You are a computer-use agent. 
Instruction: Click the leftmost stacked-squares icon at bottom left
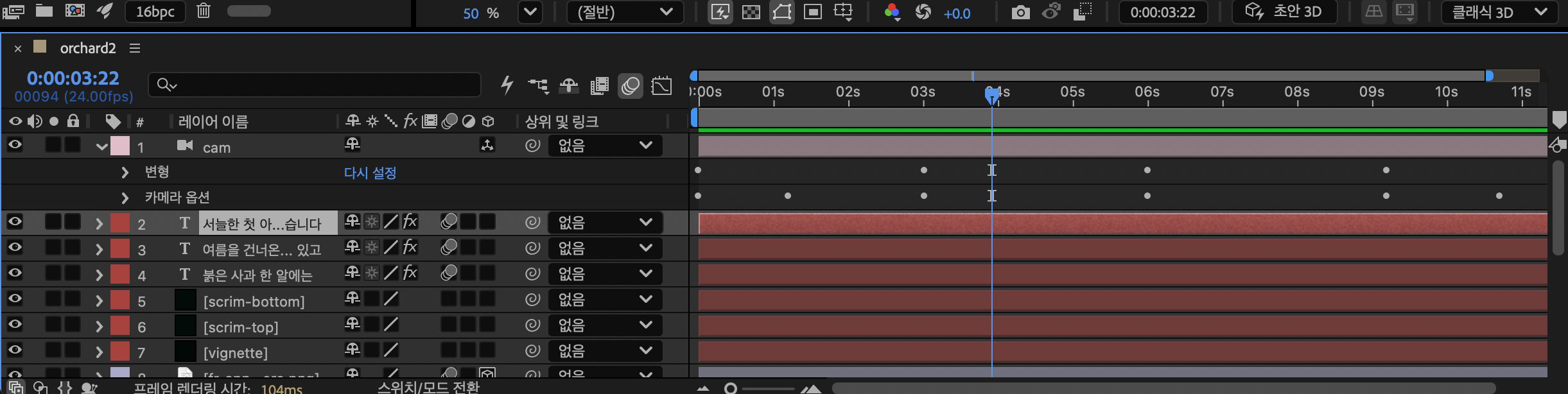(16, 388)
